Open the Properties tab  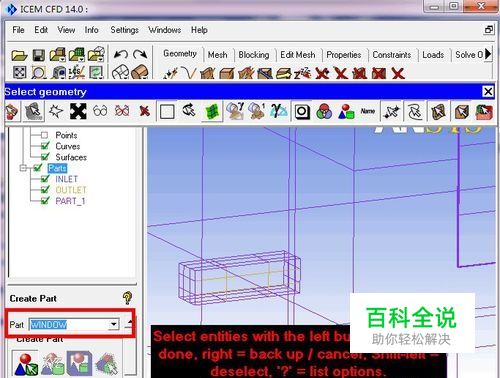tap(344, 55)
